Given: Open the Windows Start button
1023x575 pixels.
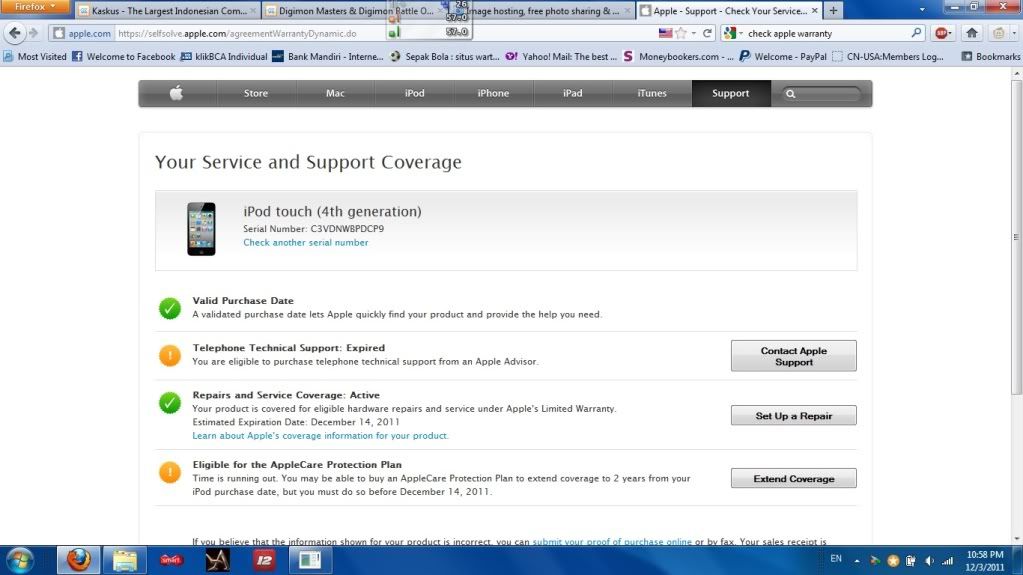Looking at the screenshot, I should tap(20, 561).
